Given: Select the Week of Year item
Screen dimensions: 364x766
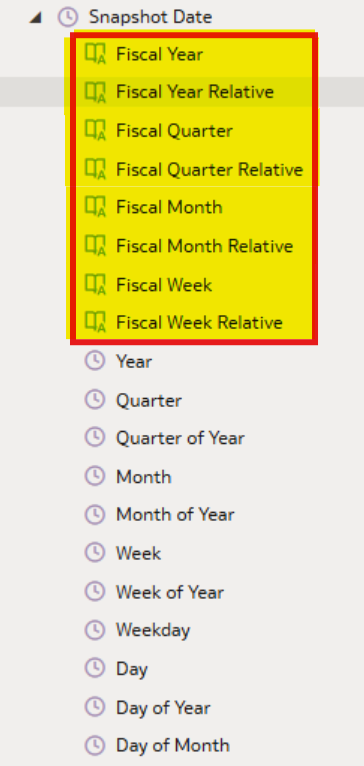Looking at the screenshot, I should (x=170, y=592).
